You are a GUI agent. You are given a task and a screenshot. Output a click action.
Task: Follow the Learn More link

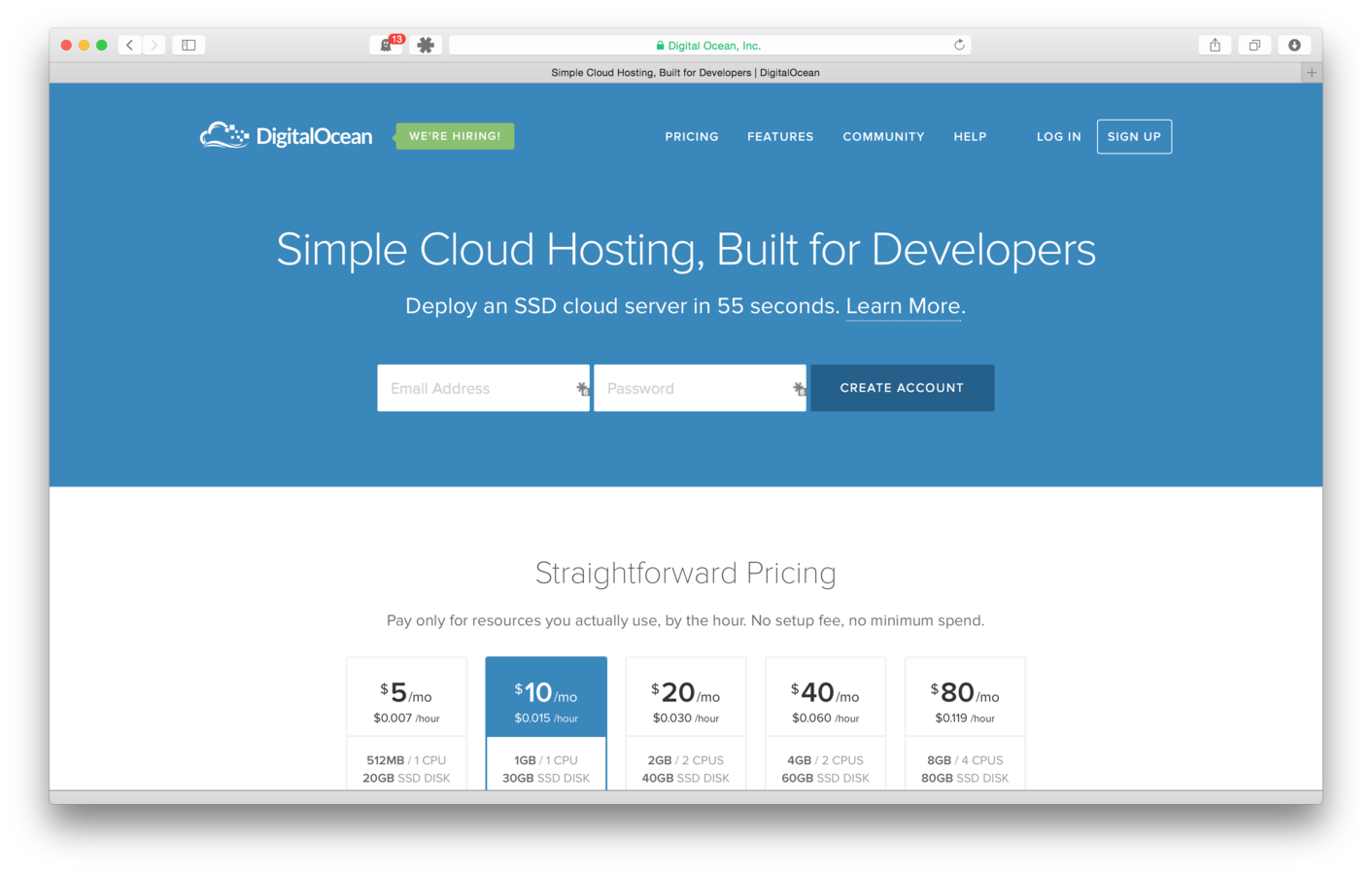click(903, 306)
